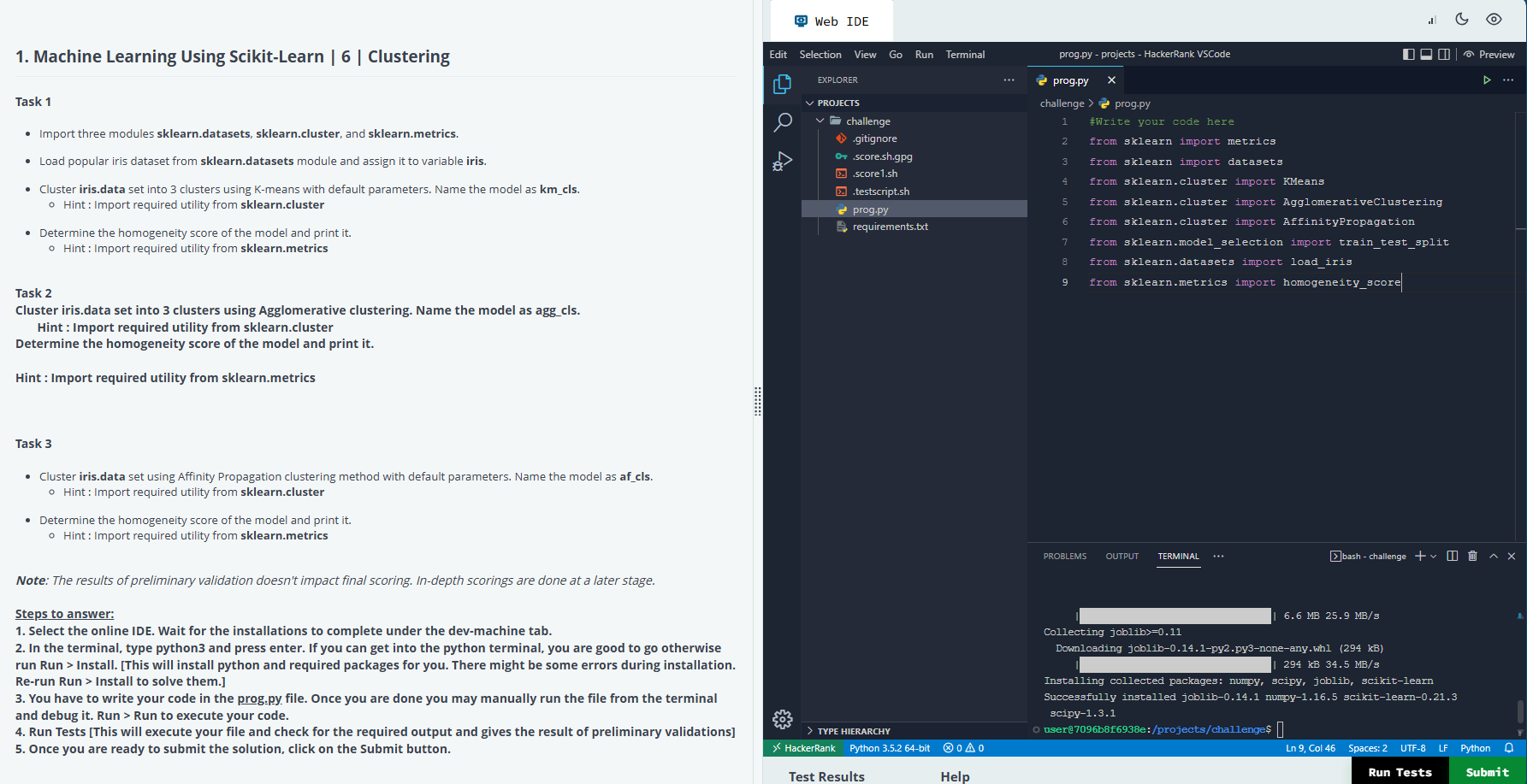The width and height of the screenshot is (1527, 784).
Task: Open panel additional views ellipsis
Action: tap(1218, 556)
